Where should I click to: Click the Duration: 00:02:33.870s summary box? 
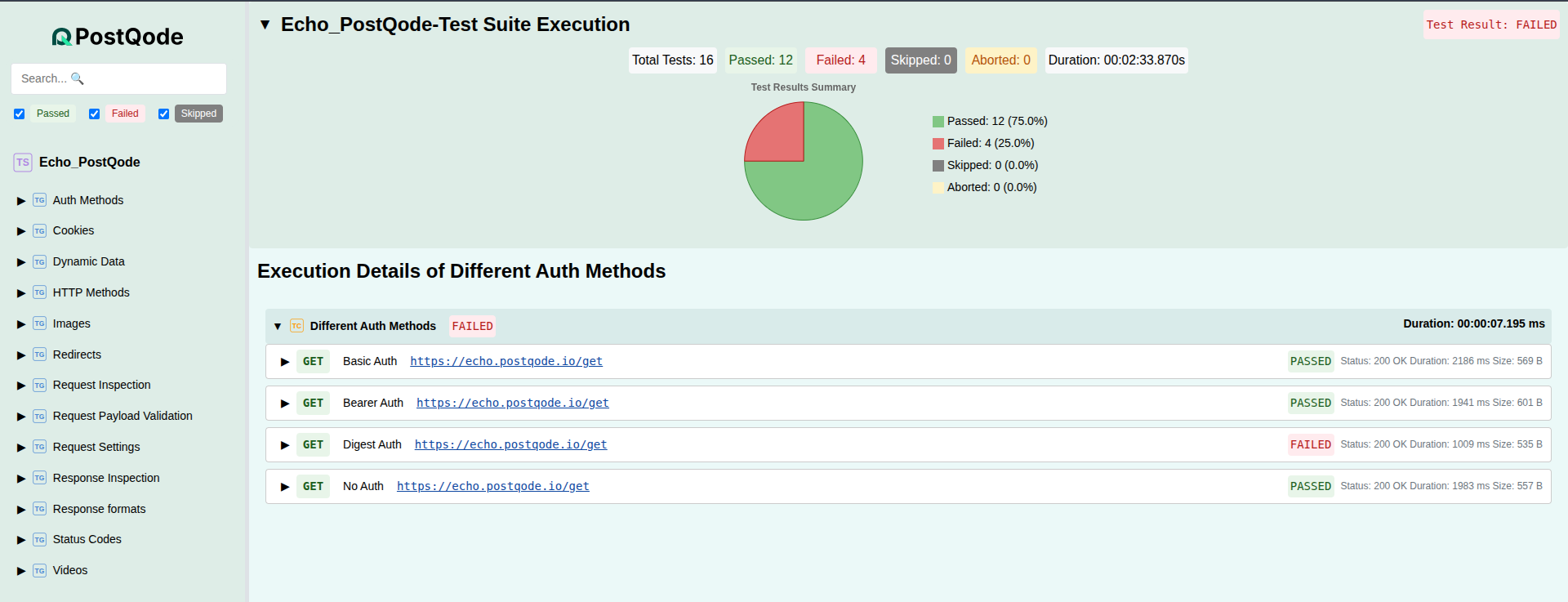[1116, 60]
